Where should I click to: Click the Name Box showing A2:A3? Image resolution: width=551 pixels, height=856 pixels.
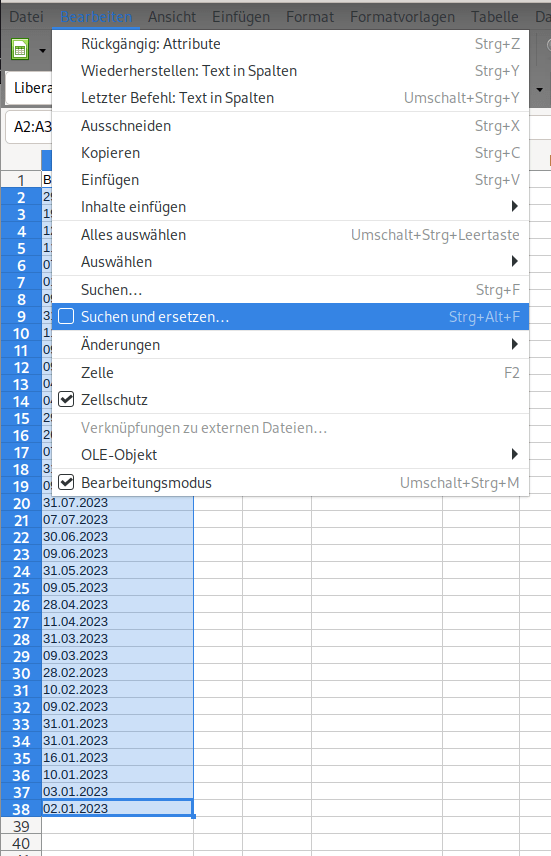click(29, 127)
